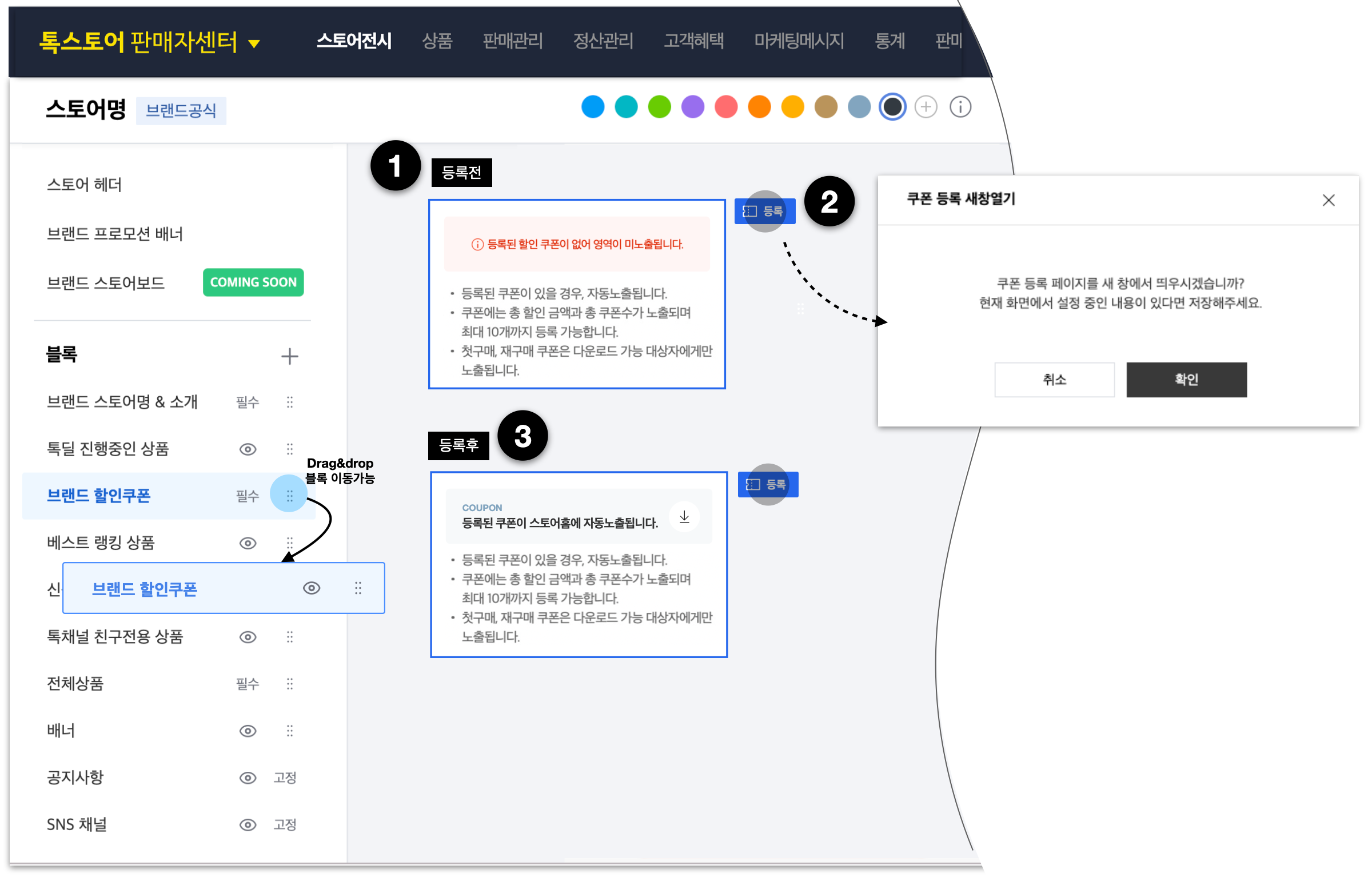
Task: Add a custom color with plus circle
Action: pos(926,107)
